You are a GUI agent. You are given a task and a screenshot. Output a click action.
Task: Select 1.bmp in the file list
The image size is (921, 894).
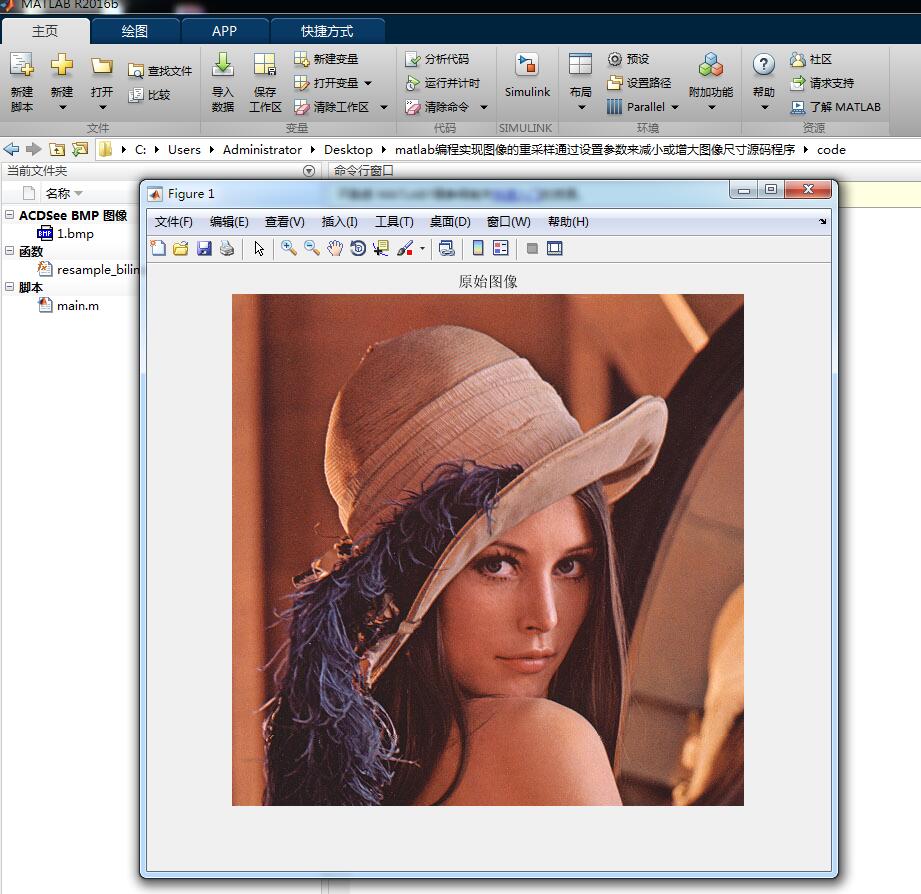65,234
